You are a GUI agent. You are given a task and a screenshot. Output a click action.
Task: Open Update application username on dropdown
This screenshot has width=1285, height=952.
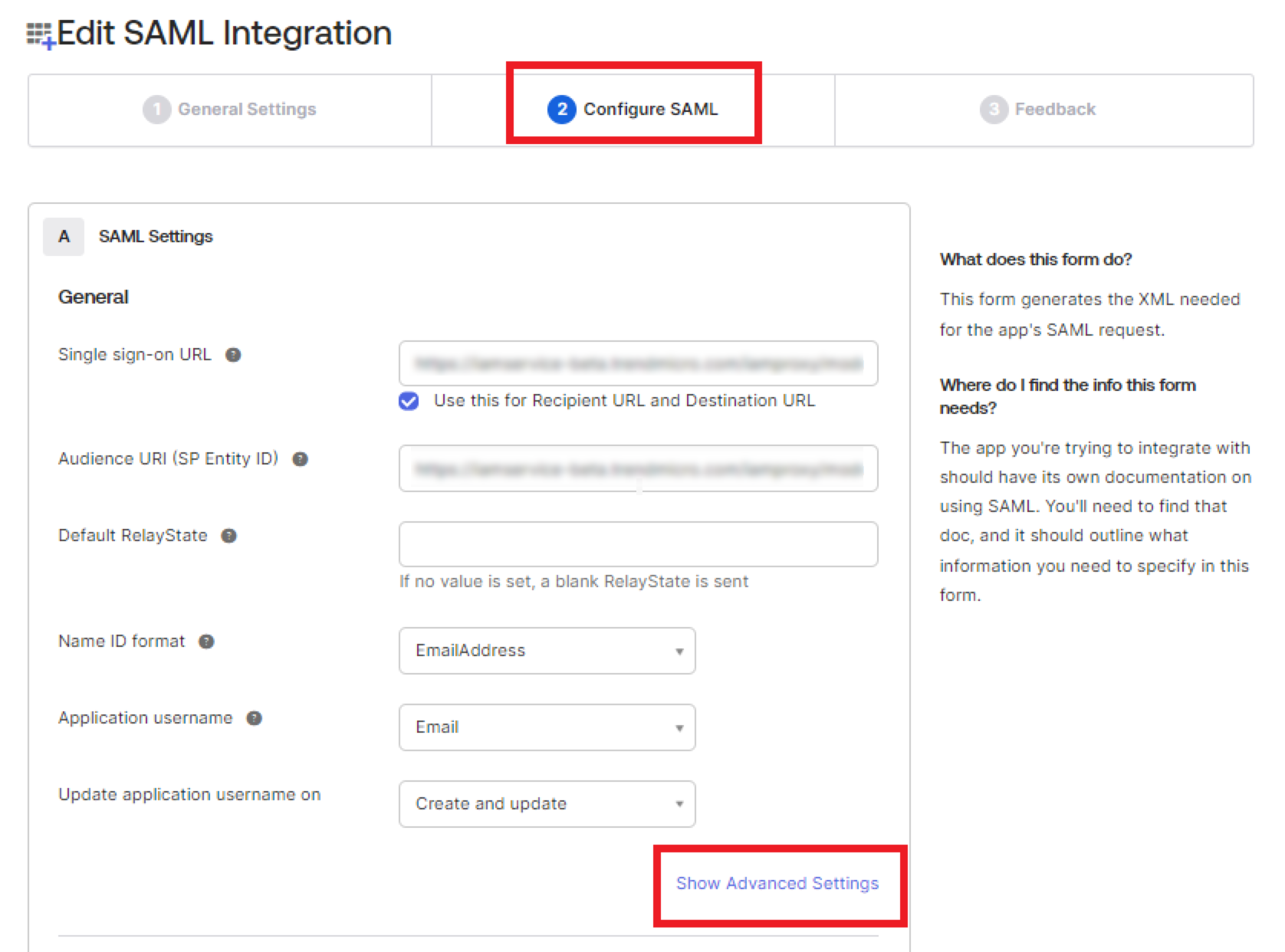547,804
